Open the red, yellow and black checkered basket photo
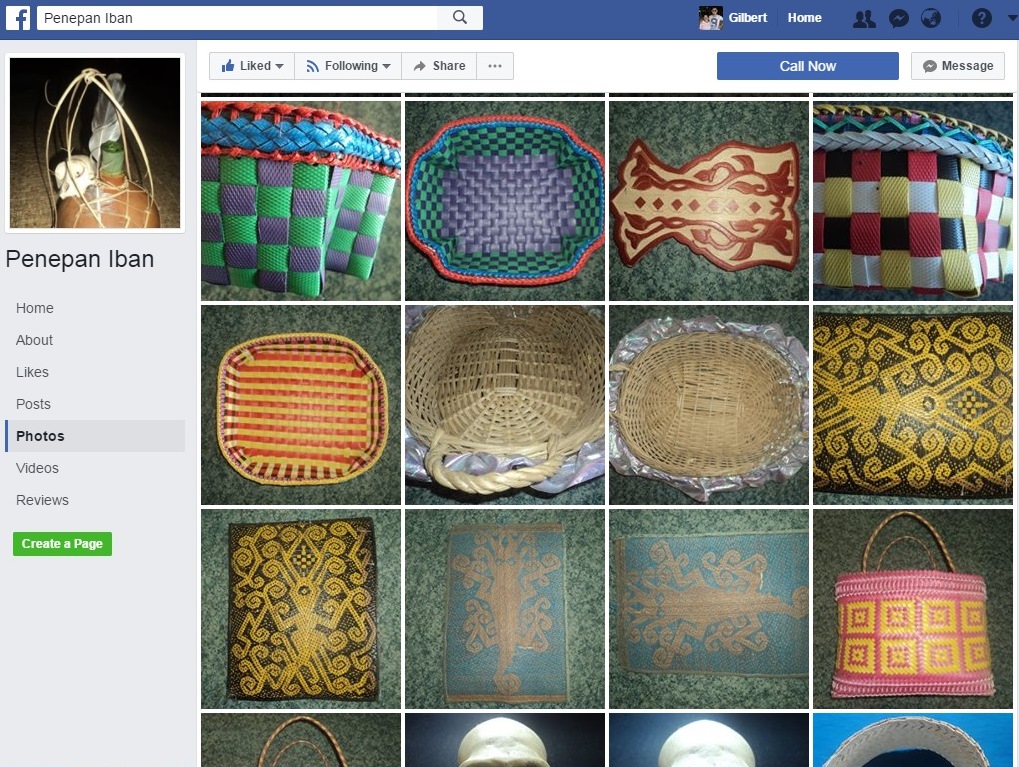The image size is (1019, 767). [913, 201]
